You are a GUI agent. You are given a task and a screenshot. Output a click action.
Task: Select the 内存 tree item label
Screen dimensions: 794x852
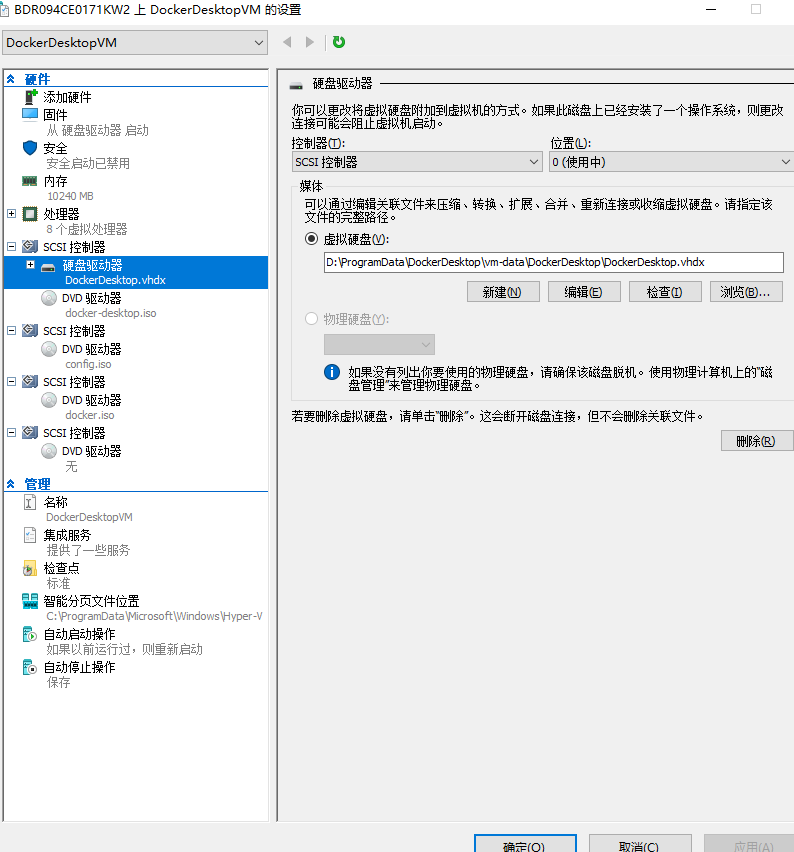click(55, 181)
